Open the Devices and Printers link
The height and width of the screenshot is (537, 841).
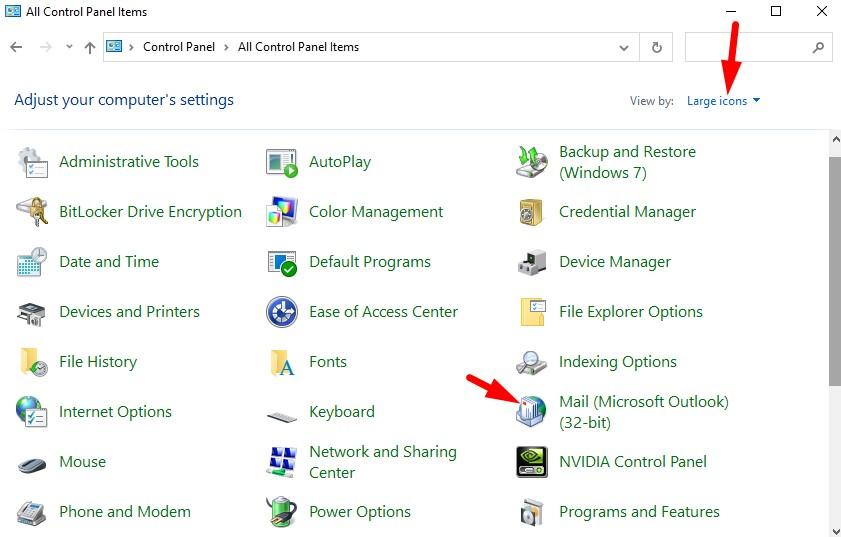click(129, 312)
